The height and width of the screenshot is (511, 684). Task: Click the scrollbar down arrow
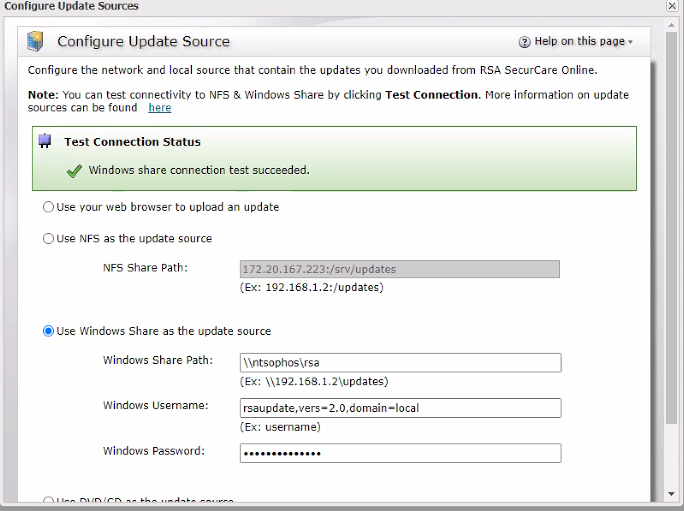point(671,494)
